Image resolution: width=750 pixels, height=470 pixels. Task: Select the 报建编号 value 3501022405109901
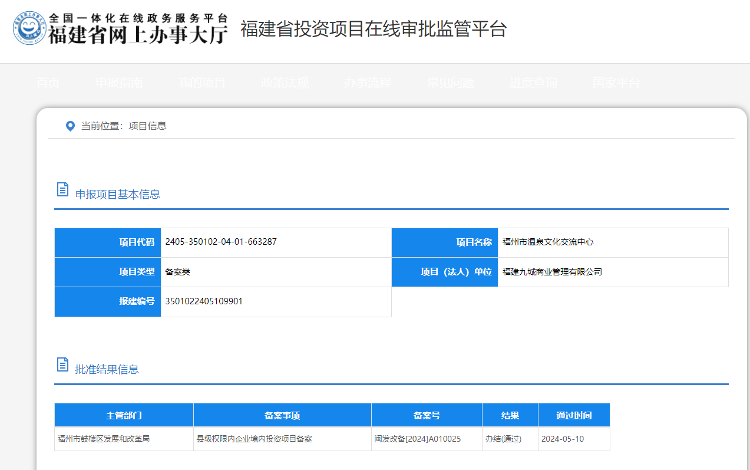click(x=204, y=301)
